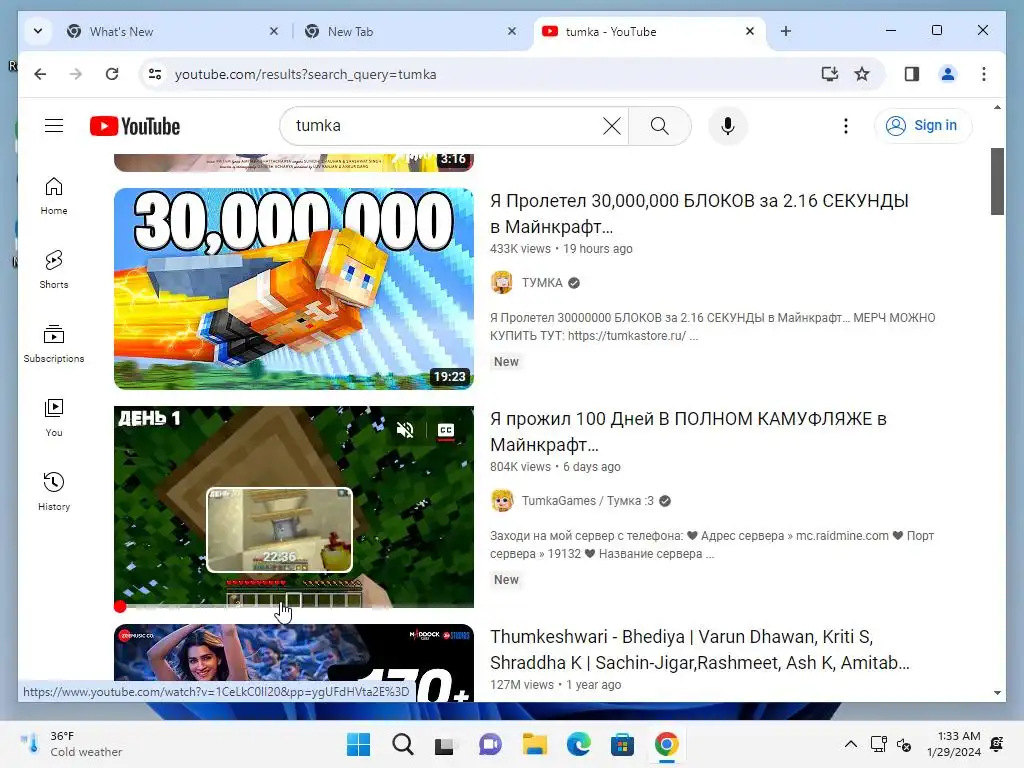Go to Home in the sidebar
Viewport: 1024px width, 768px height.
(x=54, y=196)
